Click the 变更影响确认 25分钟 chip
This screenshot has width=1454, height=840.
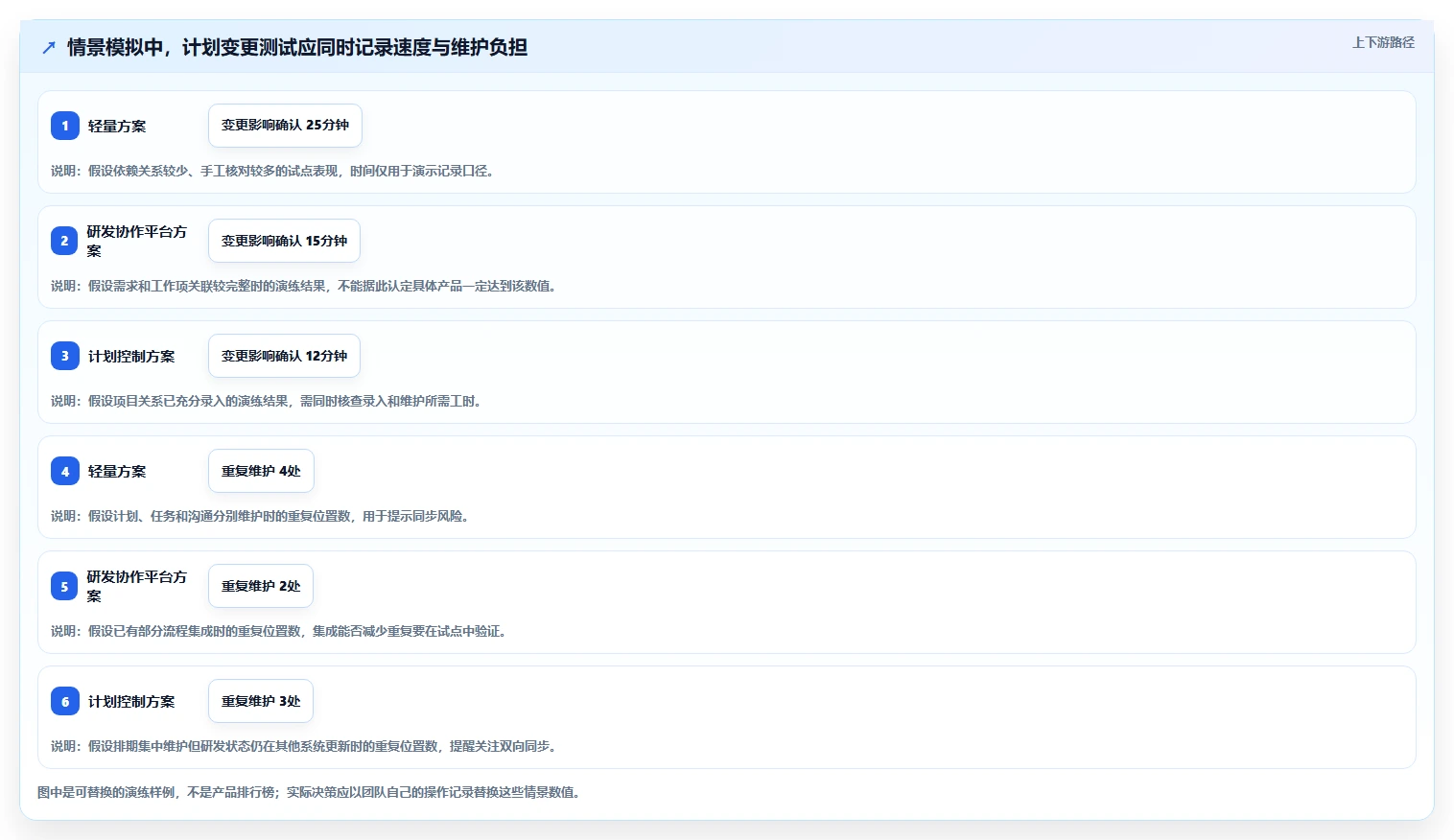(x=285, y=126)
